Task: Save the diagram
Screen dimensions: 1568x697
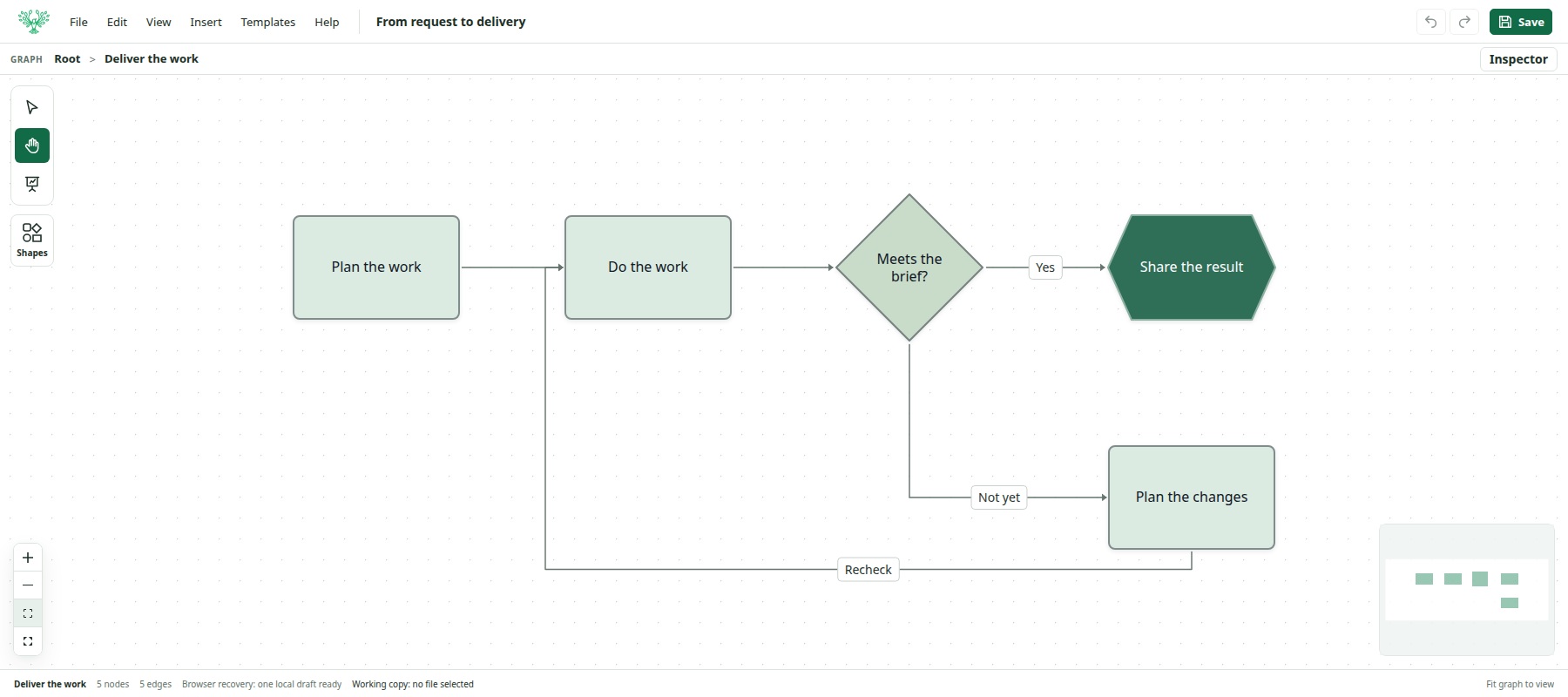Action: pos(1521,22)
